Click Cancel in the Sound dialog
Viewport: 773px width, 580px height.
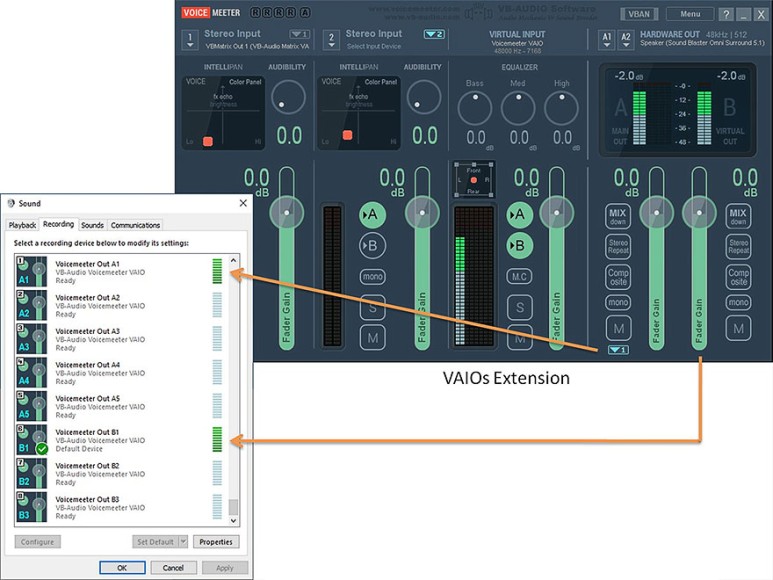click(173, 568)
